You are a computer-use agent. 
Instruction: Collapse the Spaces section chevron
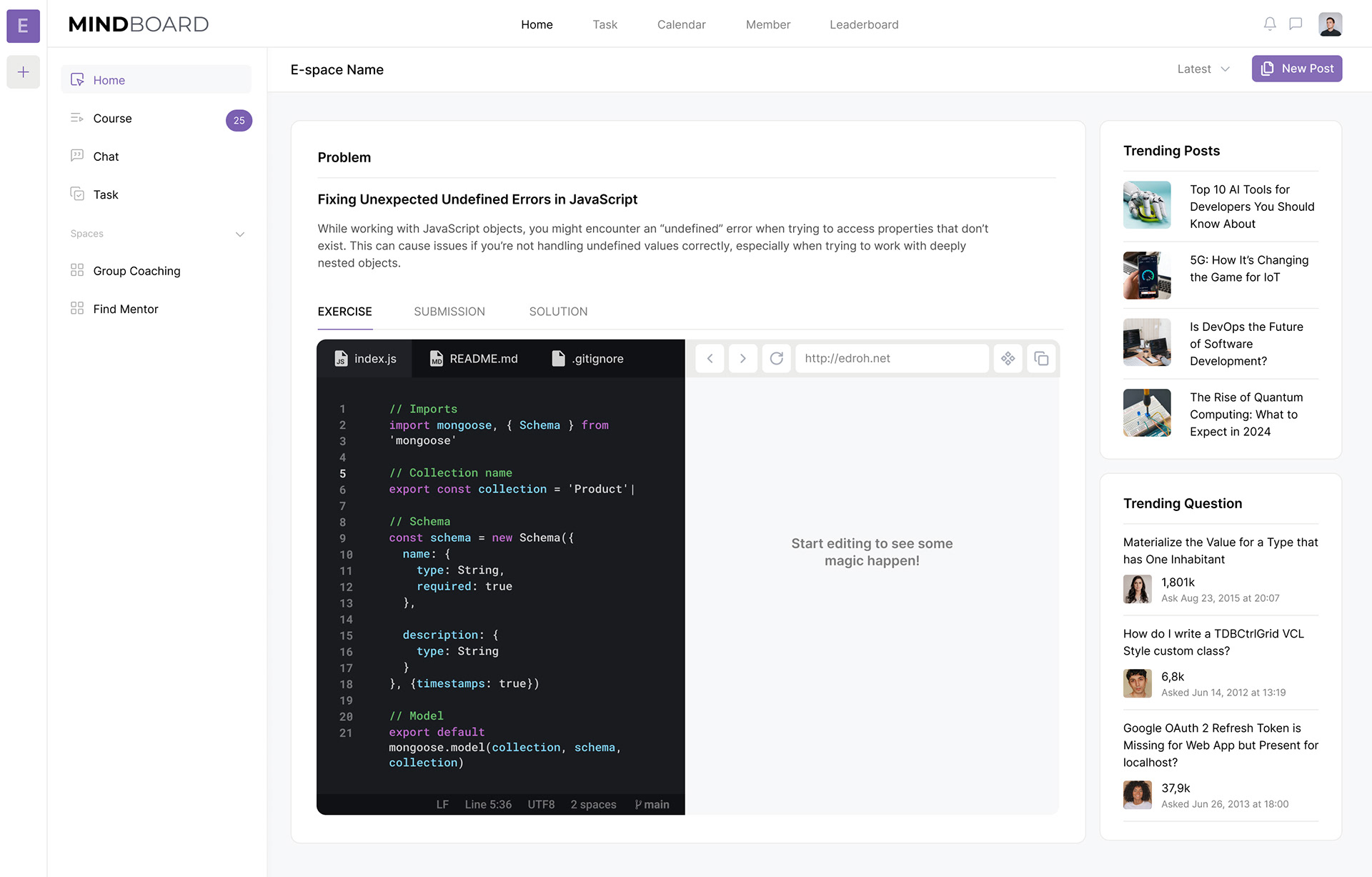pos(240,234)
